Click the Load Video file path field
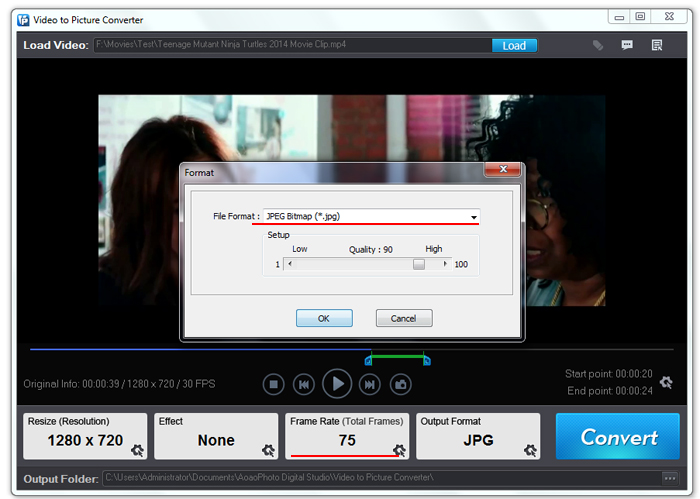700x499 pixels. point(292,45)
